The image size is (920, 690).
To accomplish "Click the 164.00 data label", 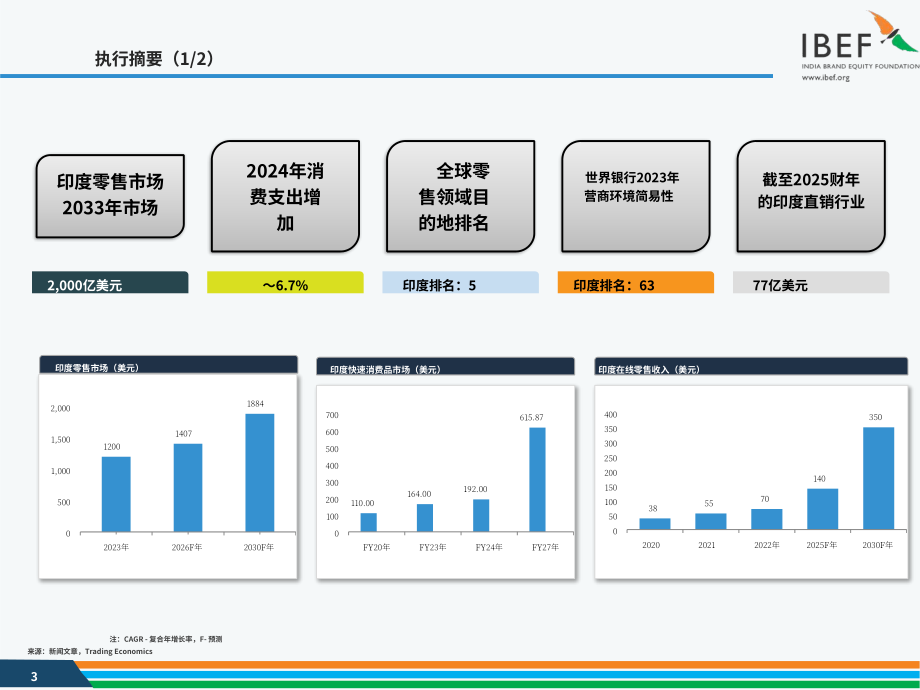I will tap(419, 495).
